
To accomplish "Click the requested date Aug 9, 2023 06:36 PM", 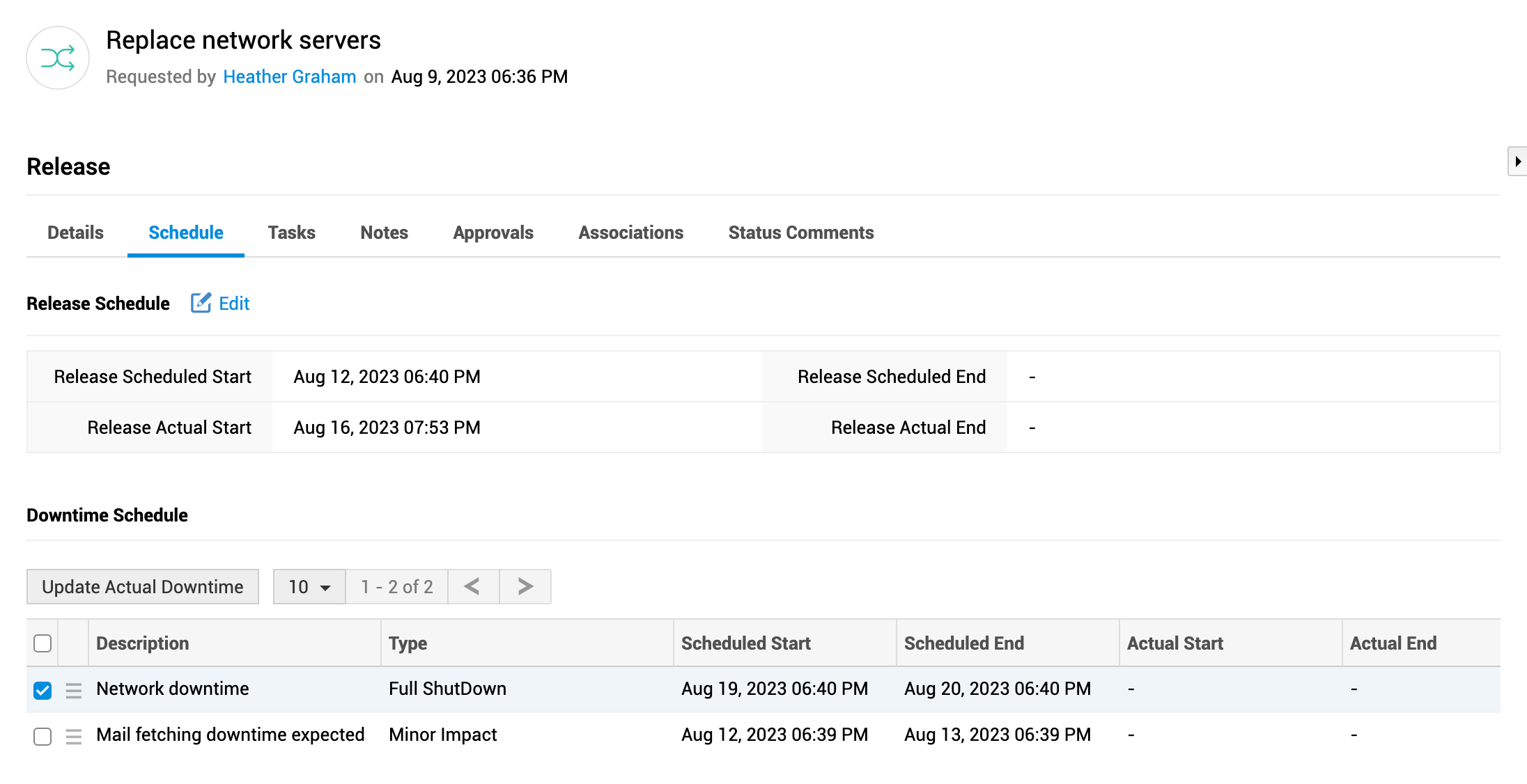I will click(480, 77).
